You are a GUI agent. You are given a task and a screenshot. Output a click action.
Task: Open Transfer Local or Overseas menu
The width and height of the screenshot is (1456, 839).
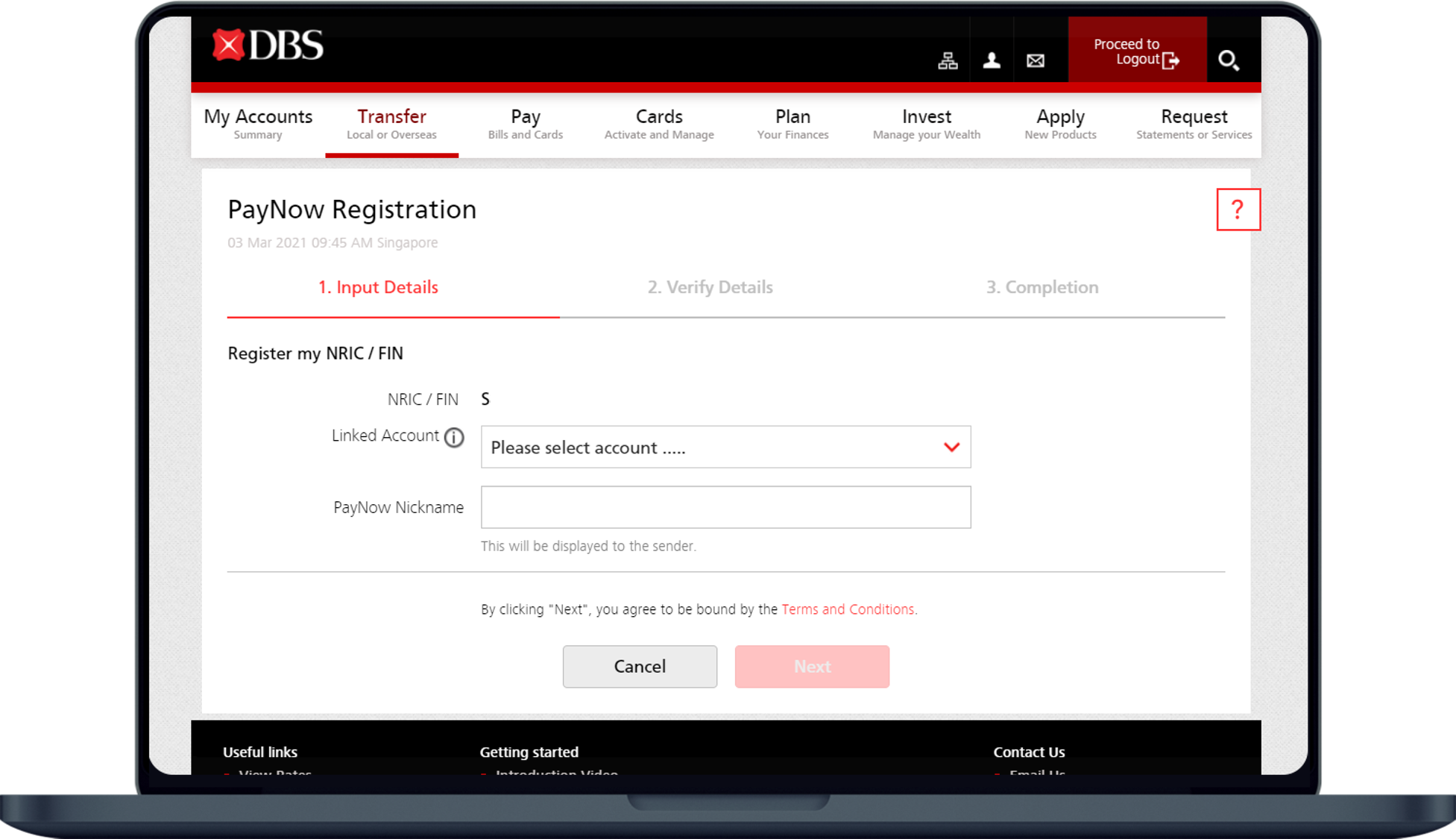pyautogui.click(x=392, y=124)
